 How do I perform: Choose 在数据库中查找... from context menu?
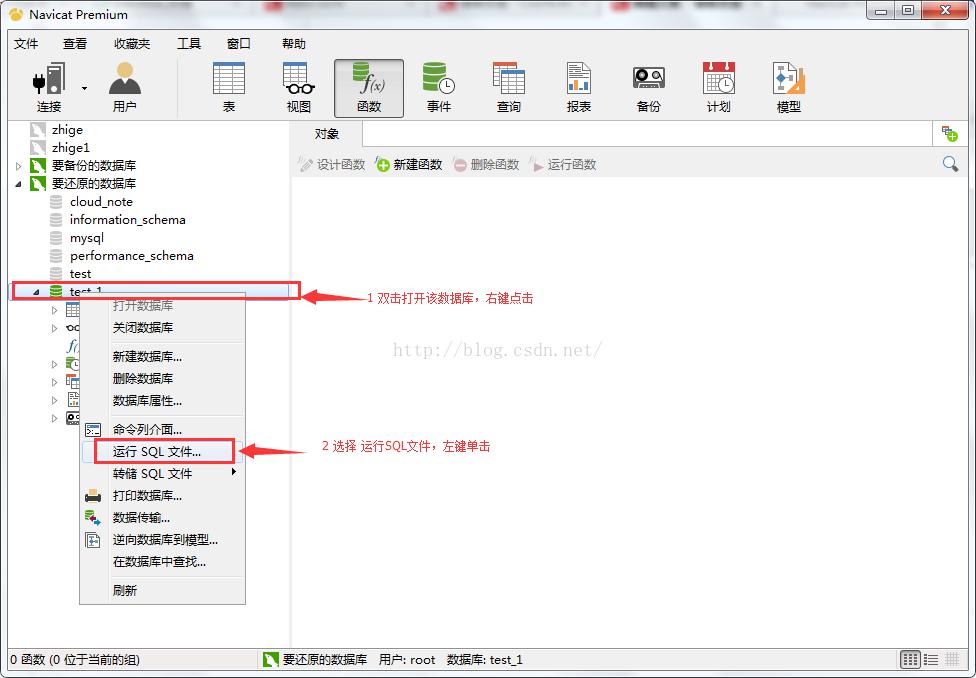(x=162, y=562)
